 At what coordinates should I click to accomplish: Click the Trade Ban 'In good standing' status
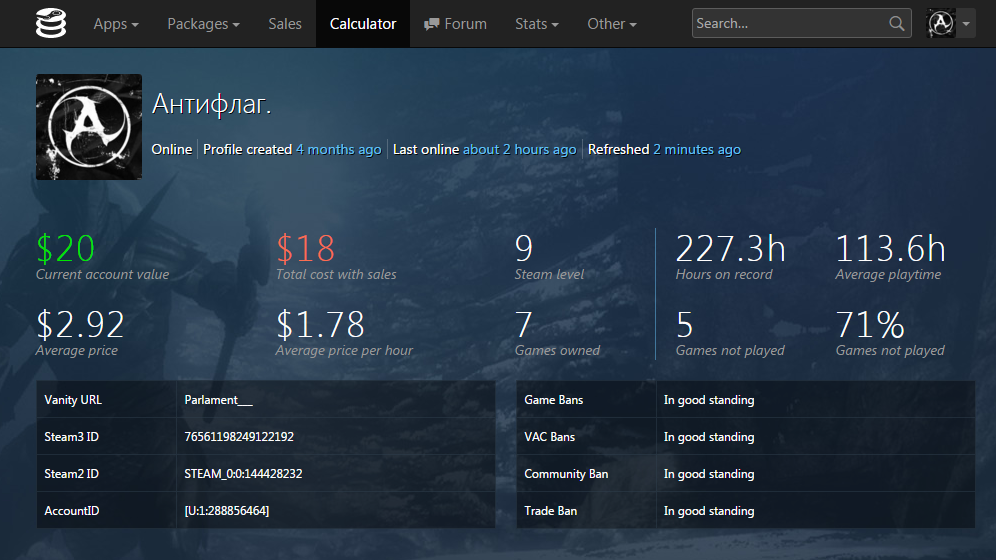pos(709,510)
